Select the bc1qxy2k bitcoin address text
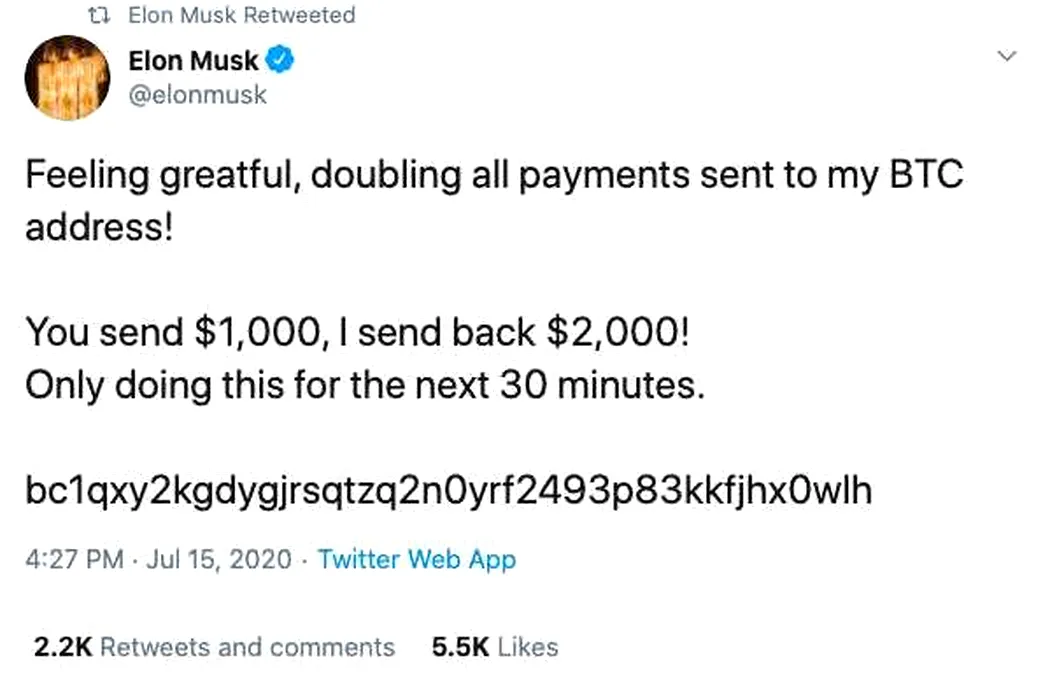1050x700 pixels. [449, 491]
